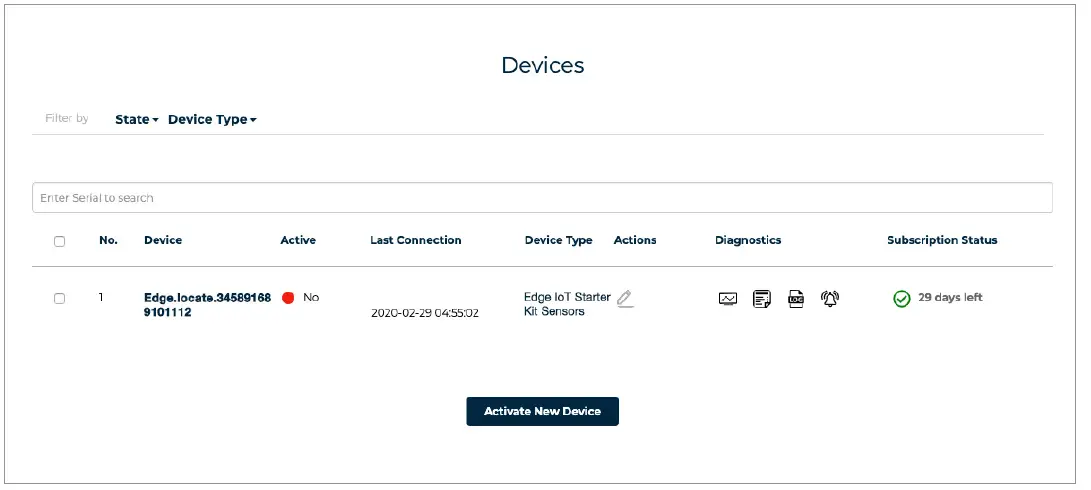Viewport: 1091px width, 490px height.
Task: Click the alarm bell diagnostics icon
Action: click(x=829, y=299)
